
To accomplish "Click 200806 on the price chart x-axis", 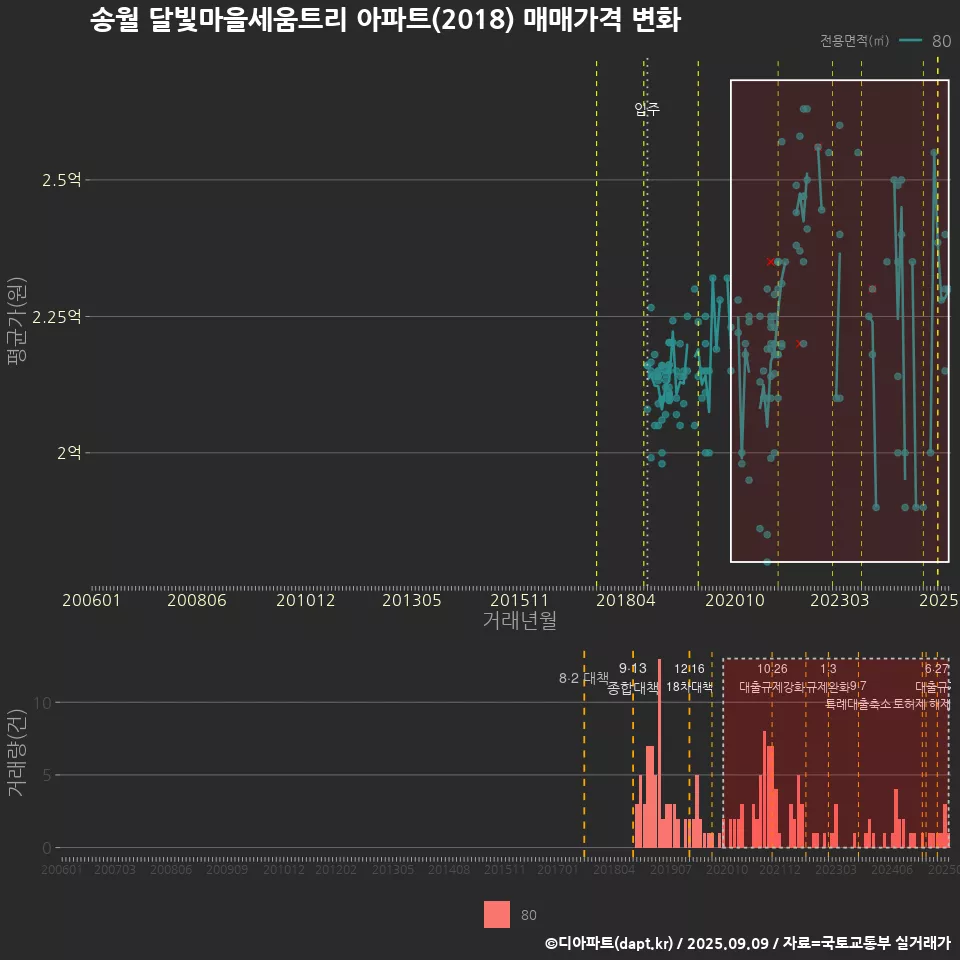I will (197, 600).
